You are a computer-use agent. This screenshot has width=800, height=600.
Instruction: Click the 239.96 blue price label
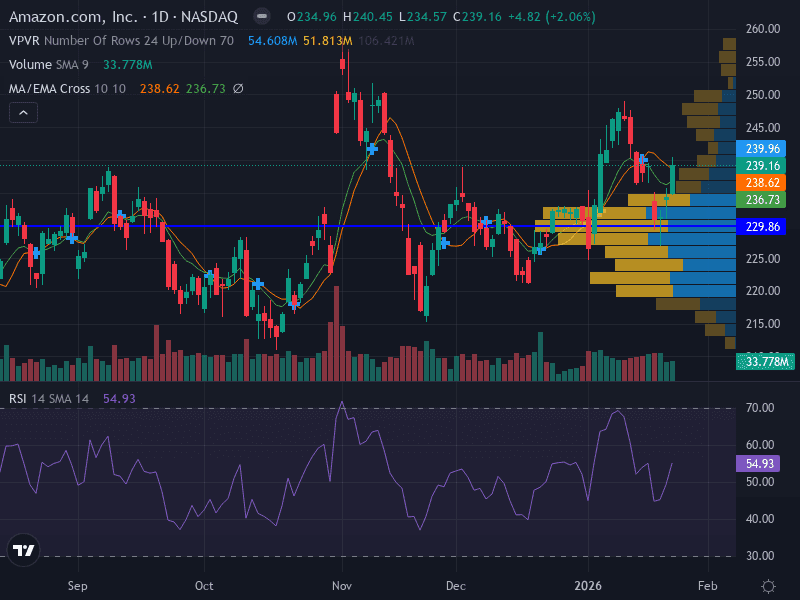point(762,148)
